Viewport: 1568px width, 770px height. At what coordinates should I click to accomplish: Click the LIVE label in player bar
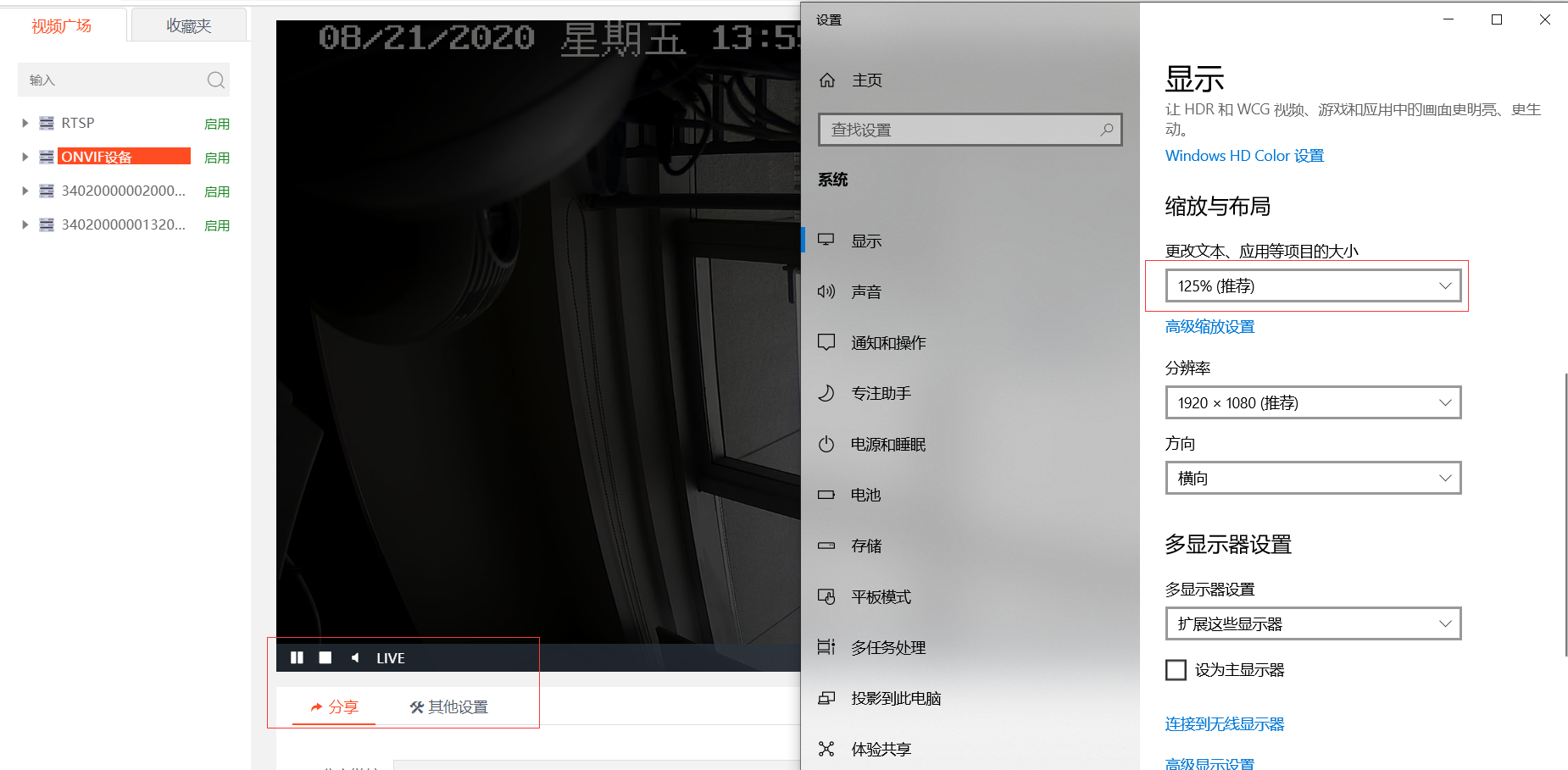tap(391, 658)
